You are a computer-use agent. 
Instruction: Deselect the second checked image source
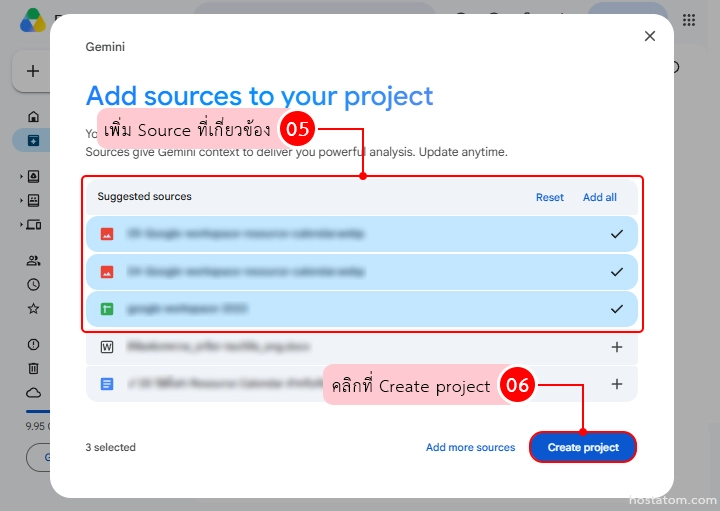[x=617, y=272]
